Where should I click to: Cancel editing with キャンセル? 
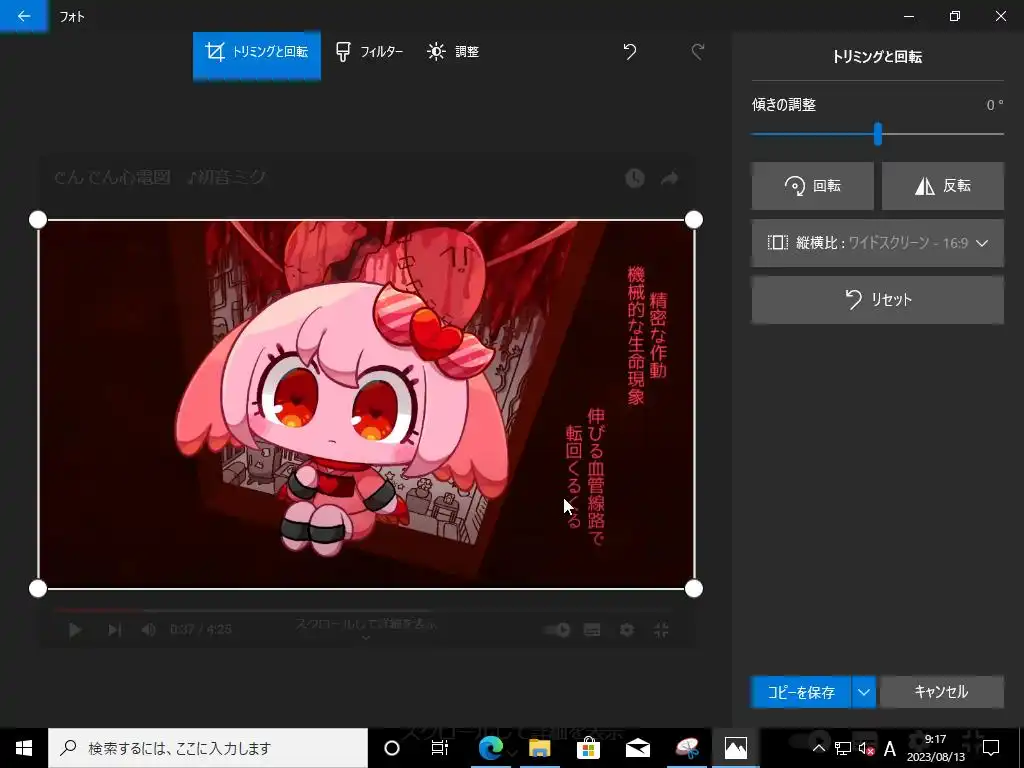click(x=941, y=692)
